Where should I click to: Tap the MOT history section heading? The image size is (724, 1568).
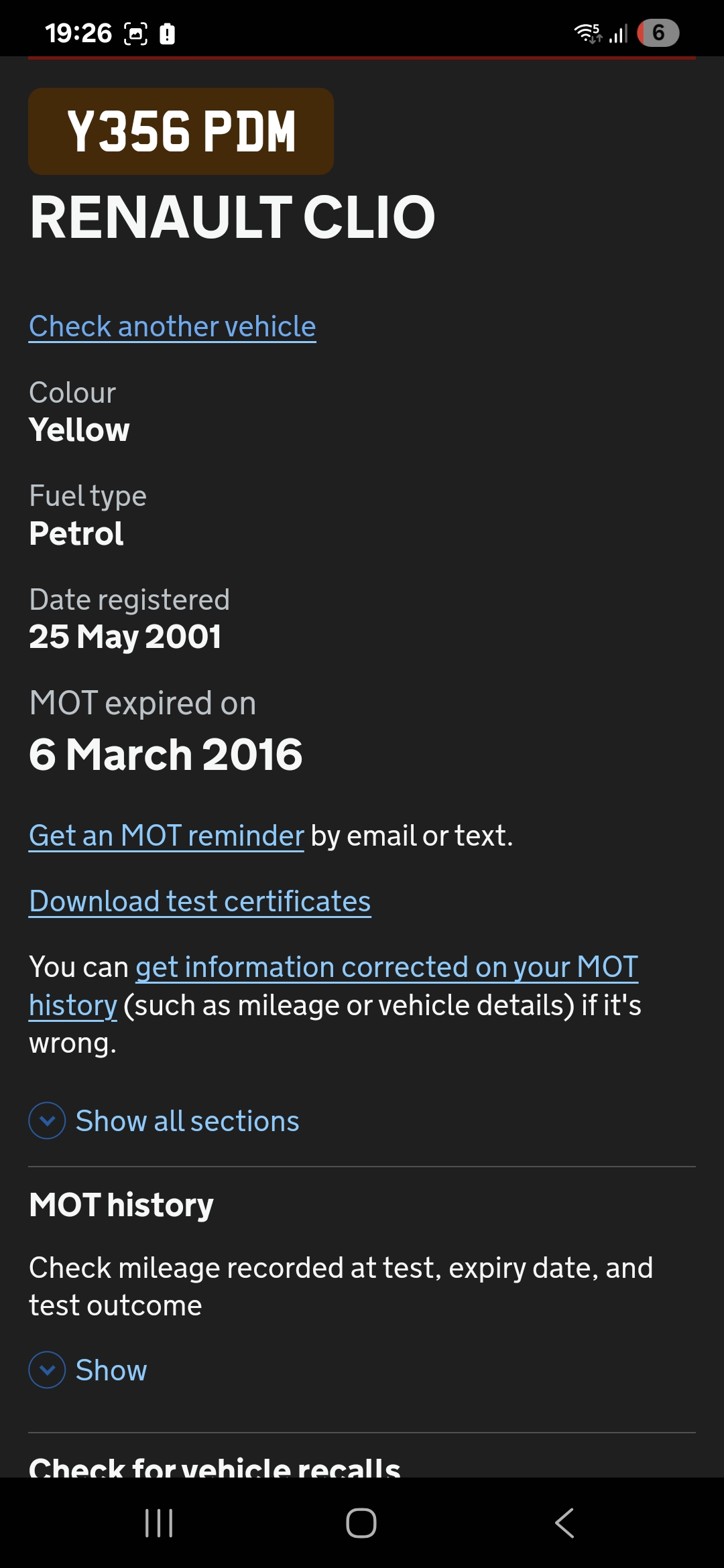point(121,1205)
